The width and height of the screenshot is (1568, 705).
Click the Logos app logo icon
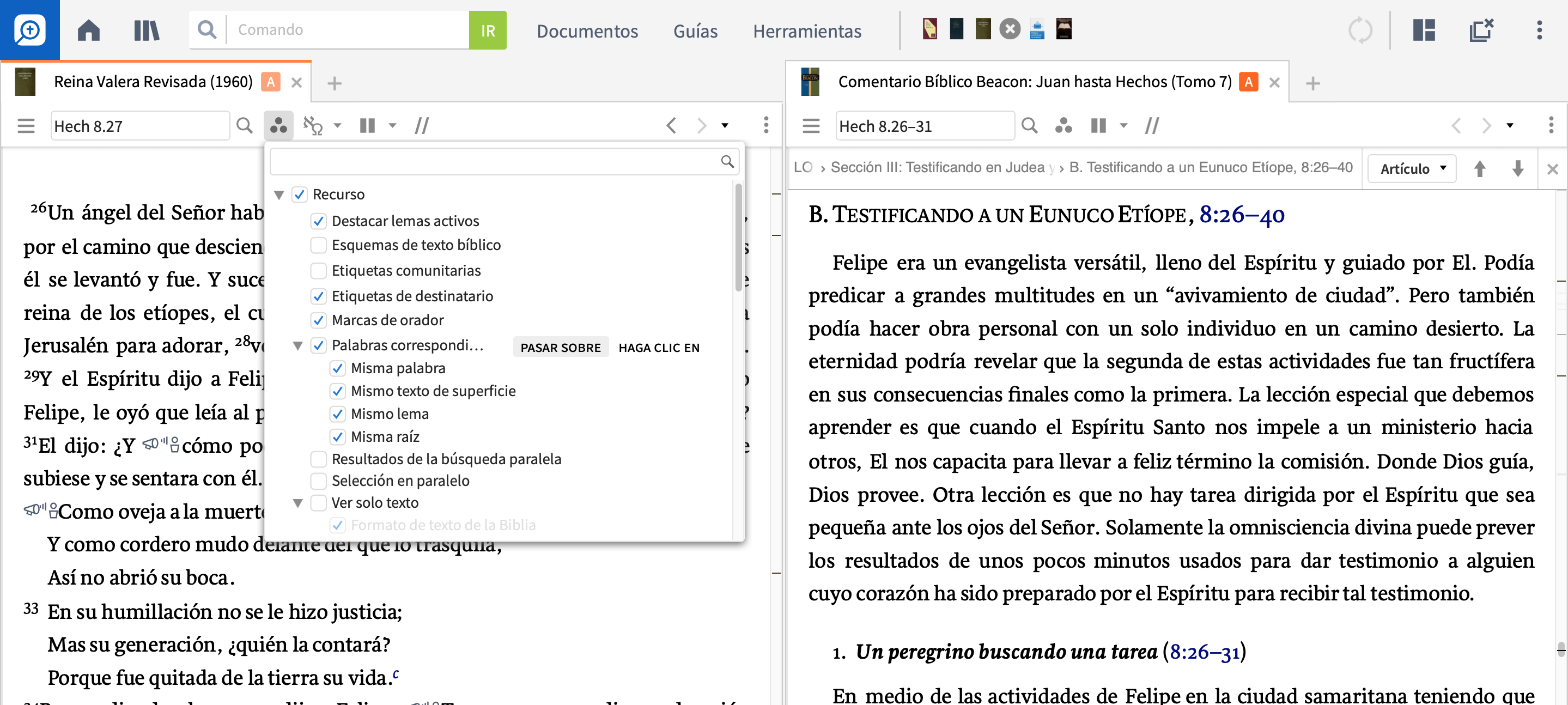click(x=29, y=29)
